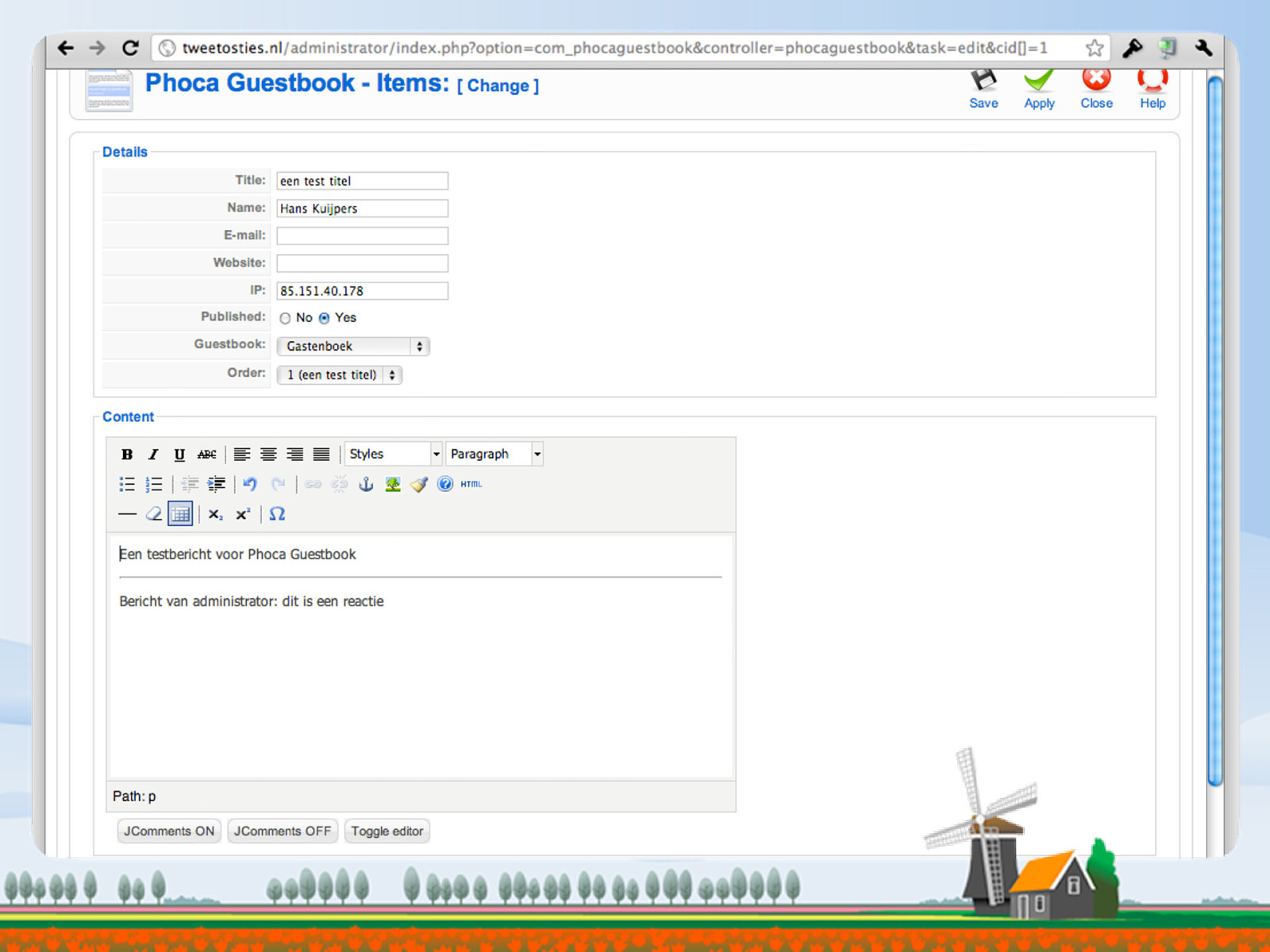1270x952 pixels.
Task: Bookmark this page with the star
Action: [1095, 48]
